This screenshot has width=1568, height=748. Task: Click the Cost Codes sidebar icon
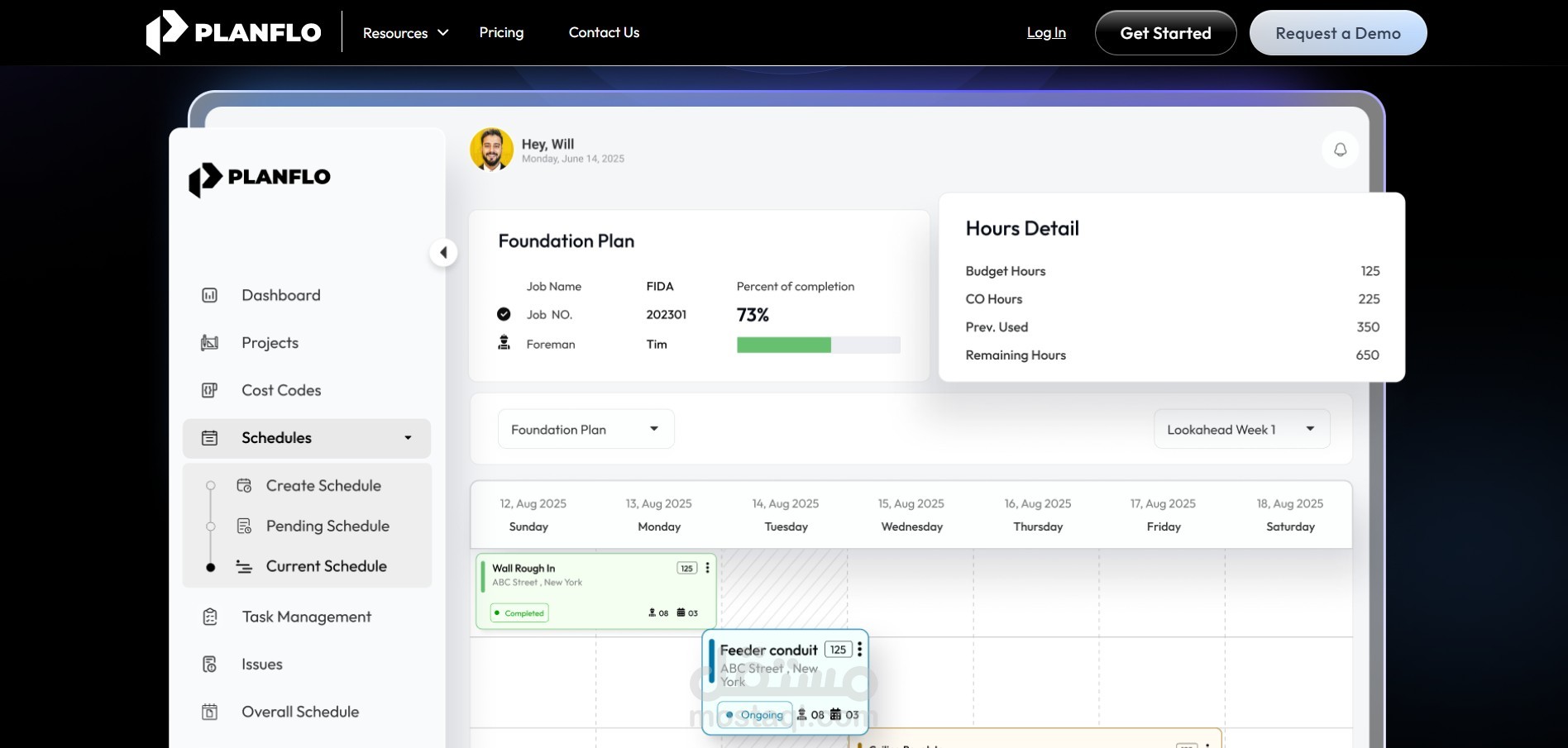pos(210,390)
